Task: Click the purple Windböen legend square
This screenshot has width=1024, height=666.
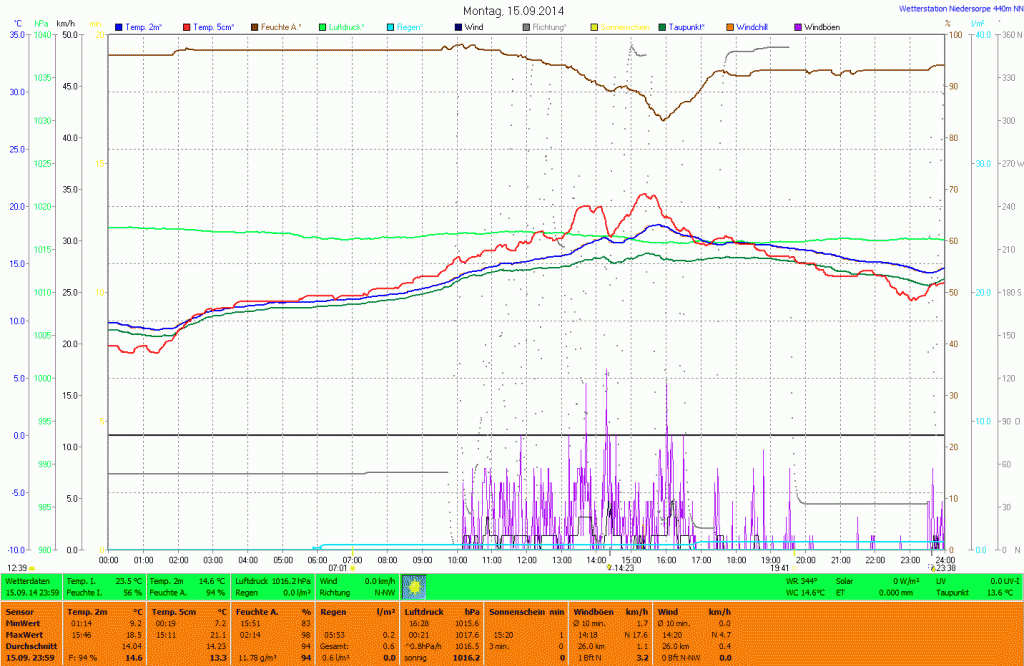Action: click(x=797, y=25)
